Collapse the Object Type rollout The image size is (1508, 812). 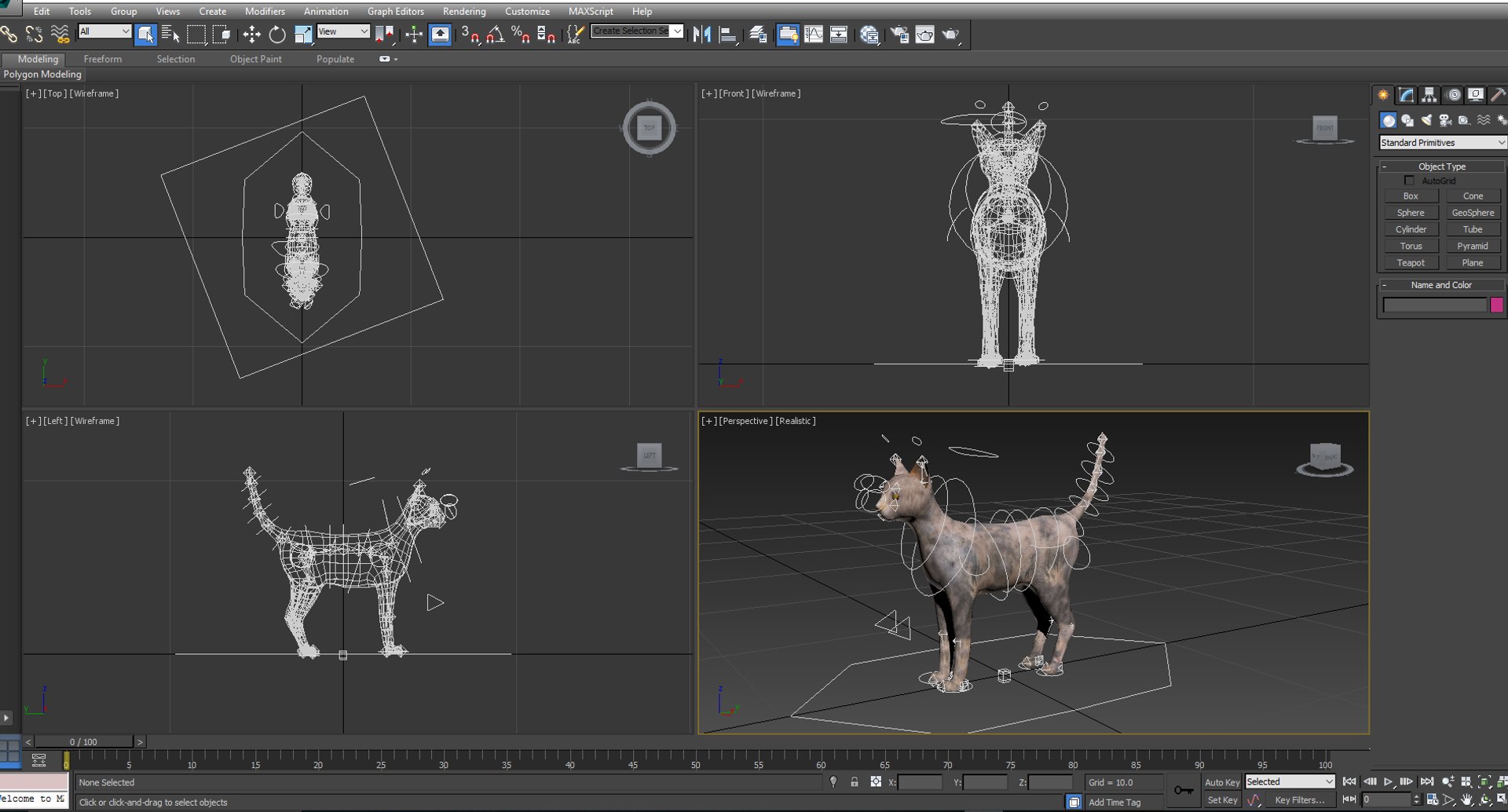[1442, 166]
